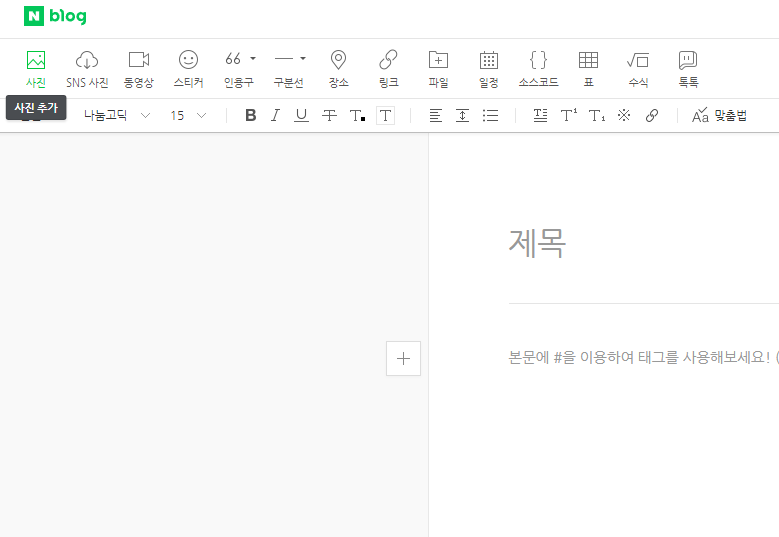Insert a divider with 구분선 icon
The image size is (779, 537).
click(x=284, y=59)
